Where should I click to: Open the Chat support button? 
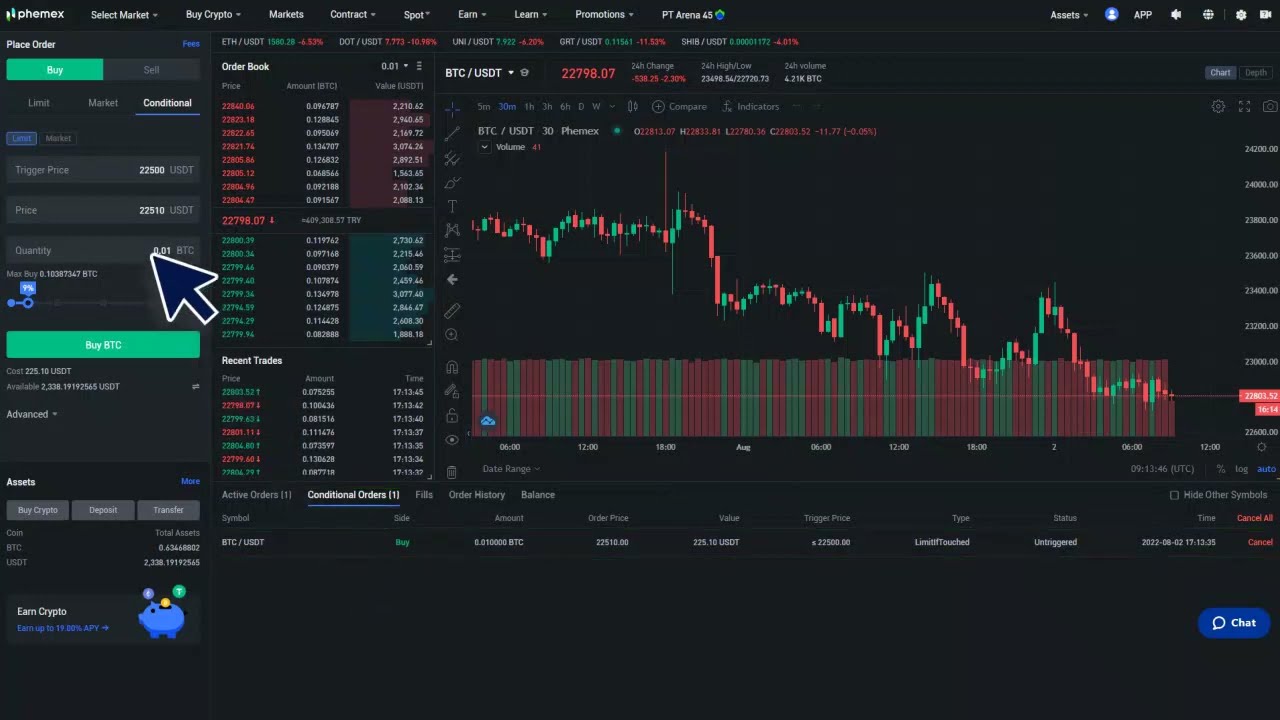pos(1234,623)
